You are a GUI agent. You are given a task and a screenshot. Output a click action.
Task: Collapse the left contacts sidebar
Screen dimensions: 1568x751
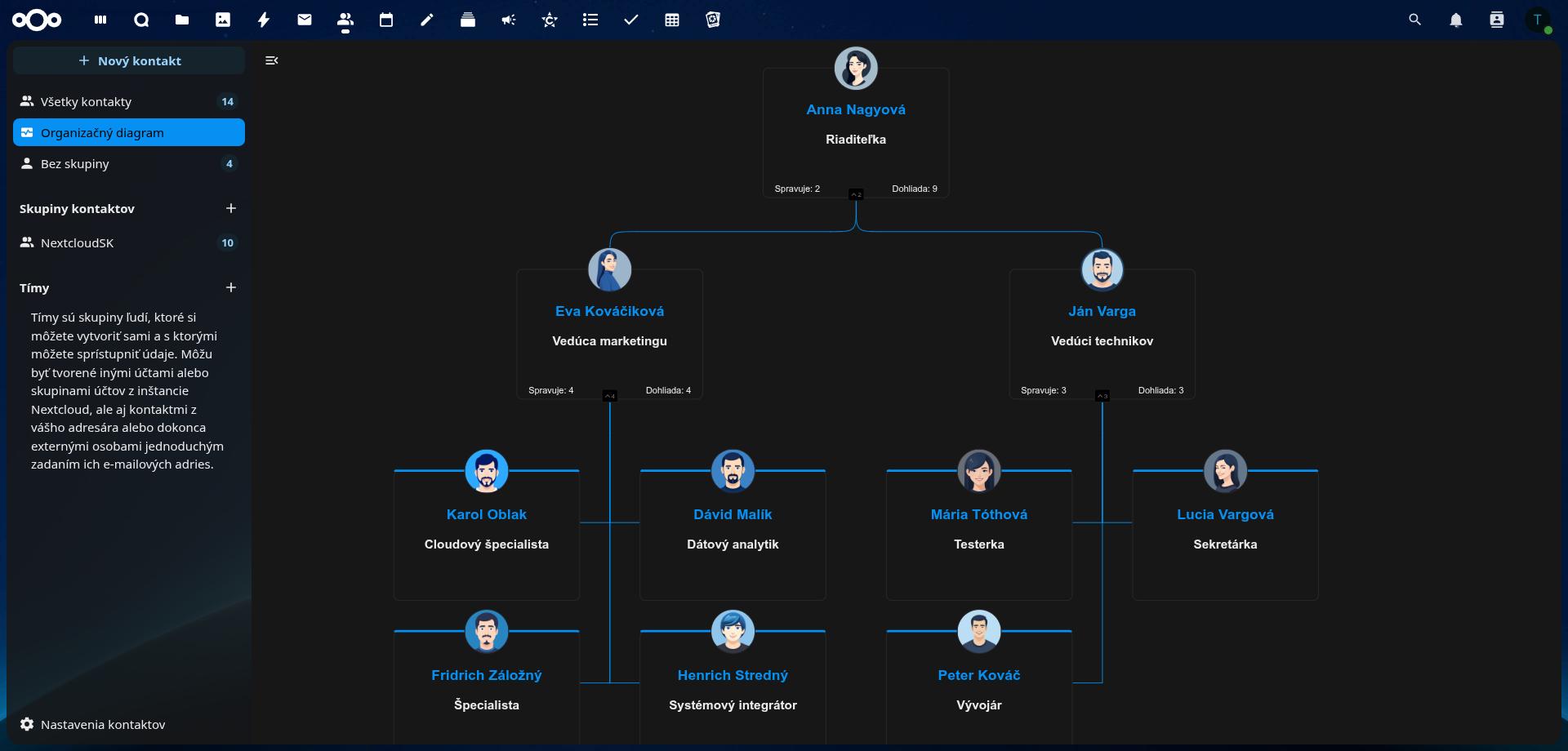(x=271, y=60)
